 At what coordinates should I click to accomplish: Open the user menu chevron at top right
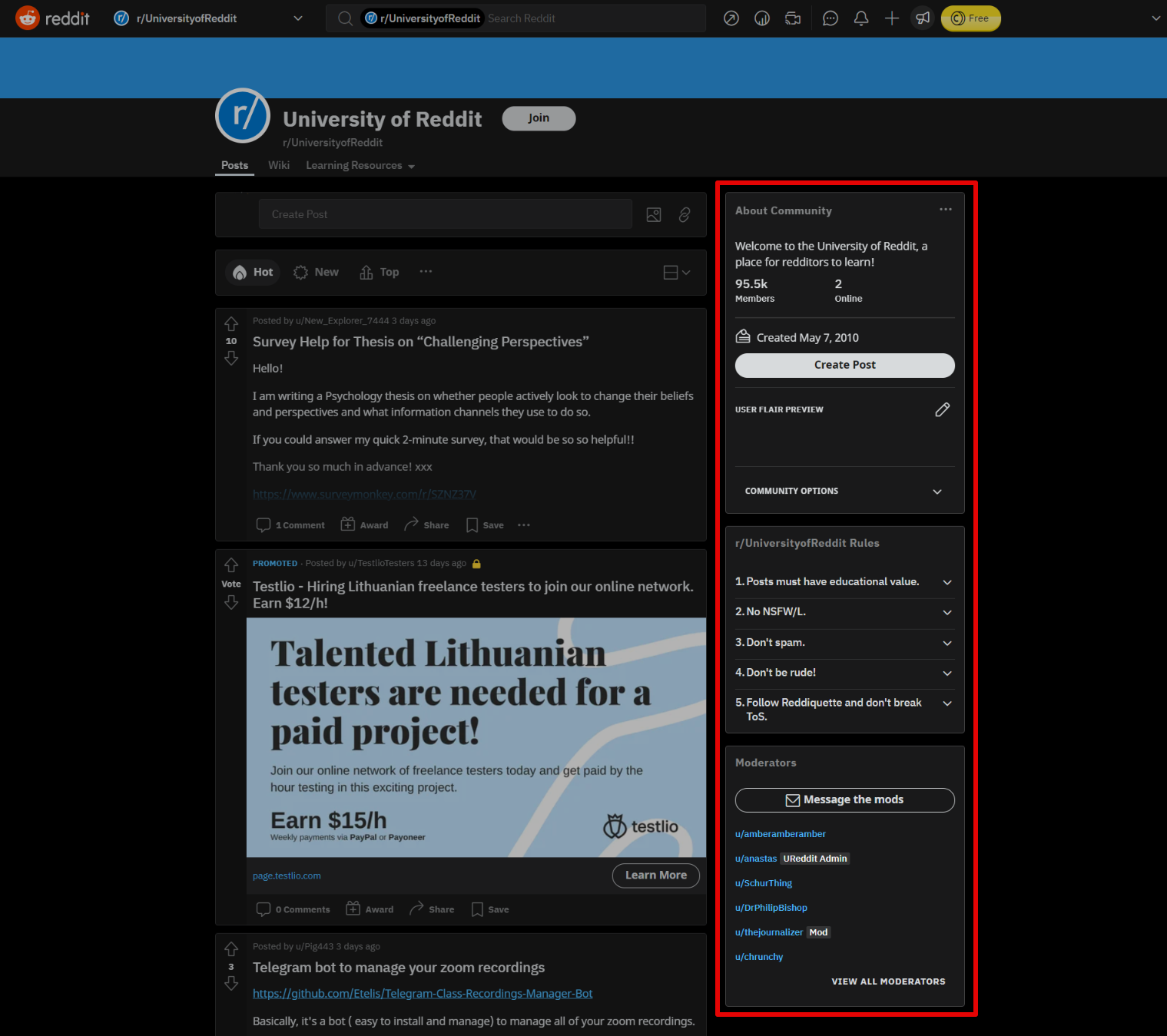1155,18
